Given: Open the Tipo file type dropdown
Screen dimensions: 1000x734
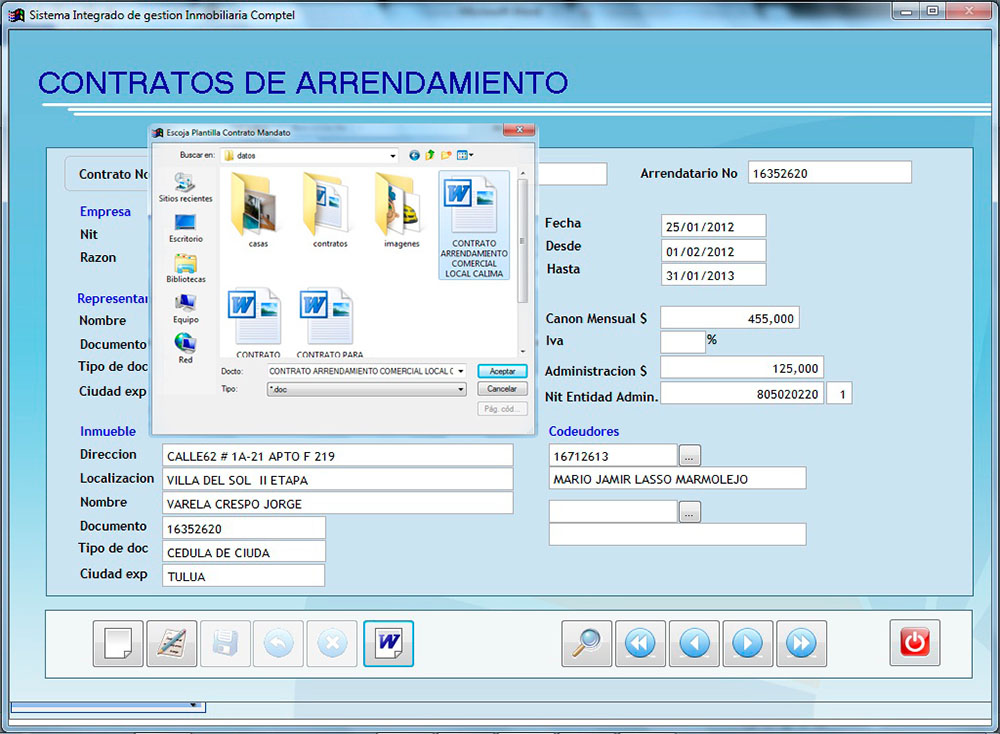Looking at the screenshot, I should [460, 388].
